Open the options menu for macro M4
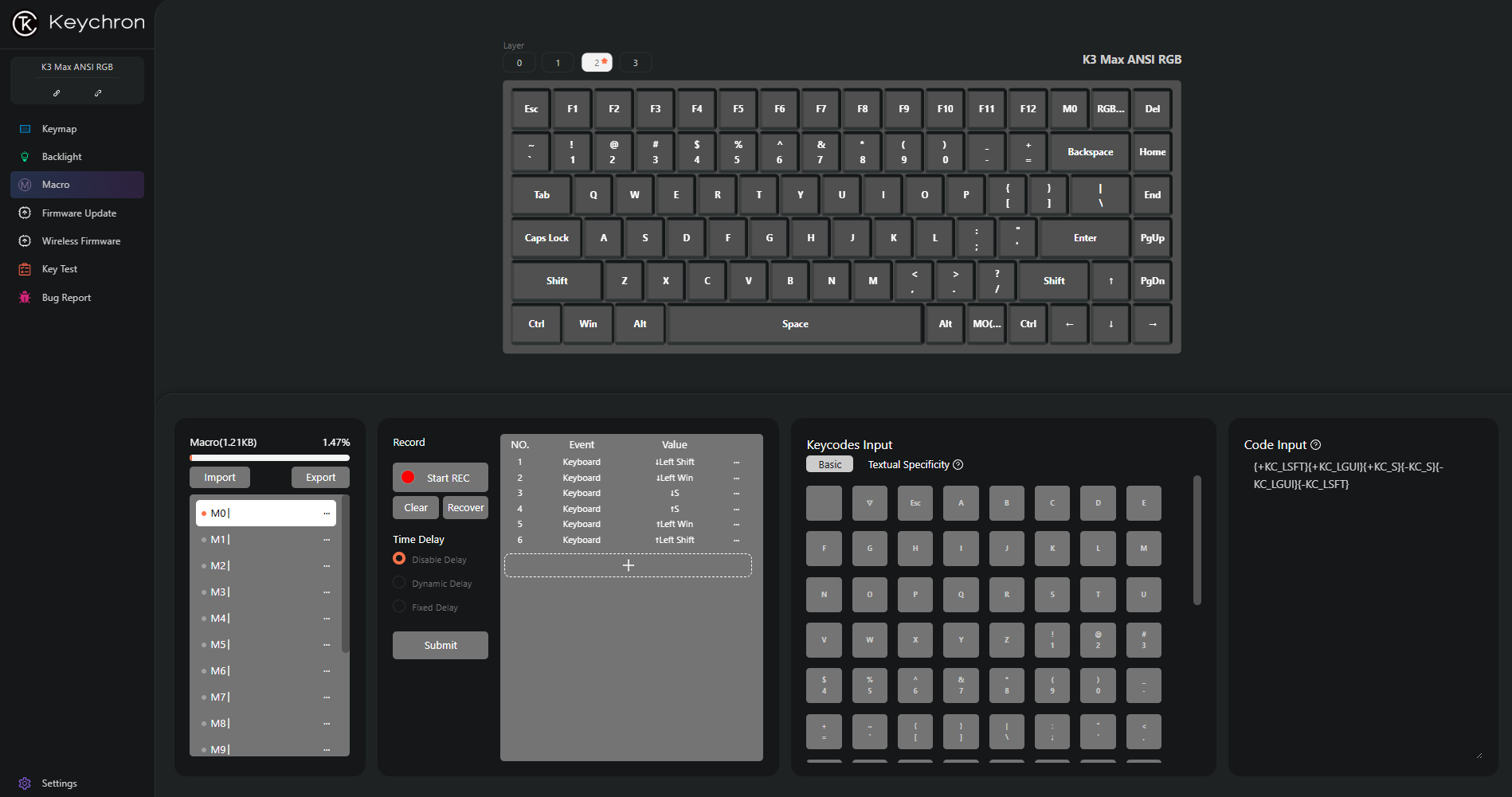The width and height of the screenshot is (1512, 797). coord(327,619)
